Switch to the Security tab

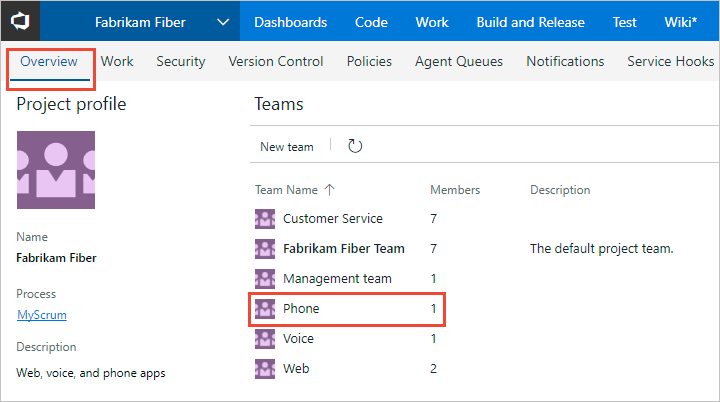pyautogui.click(x=180, y=62)
